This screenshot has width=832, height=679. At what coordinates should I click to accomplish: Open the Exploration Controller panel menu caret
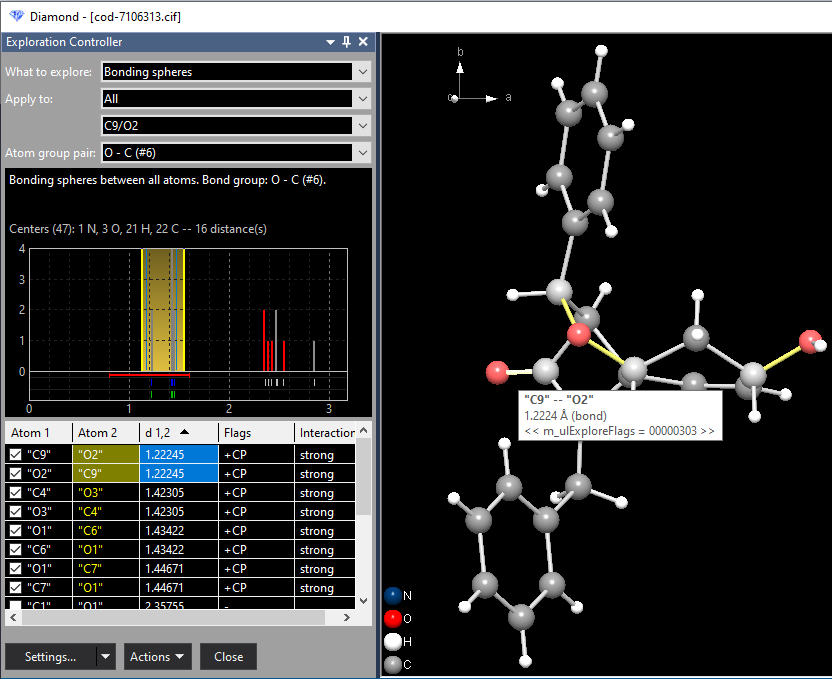pos(330,42)
